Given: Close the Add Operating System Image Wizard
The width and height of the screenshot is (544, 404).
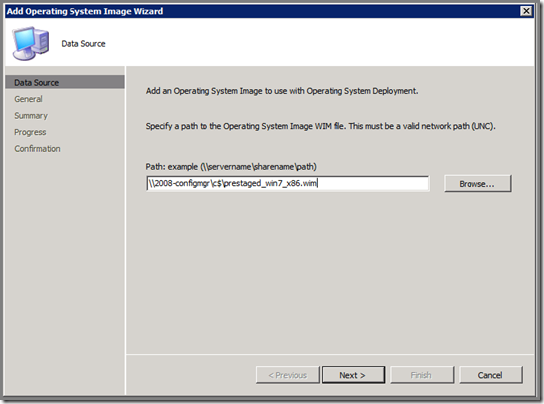Looking at the screenshot, I should (526, 11).
